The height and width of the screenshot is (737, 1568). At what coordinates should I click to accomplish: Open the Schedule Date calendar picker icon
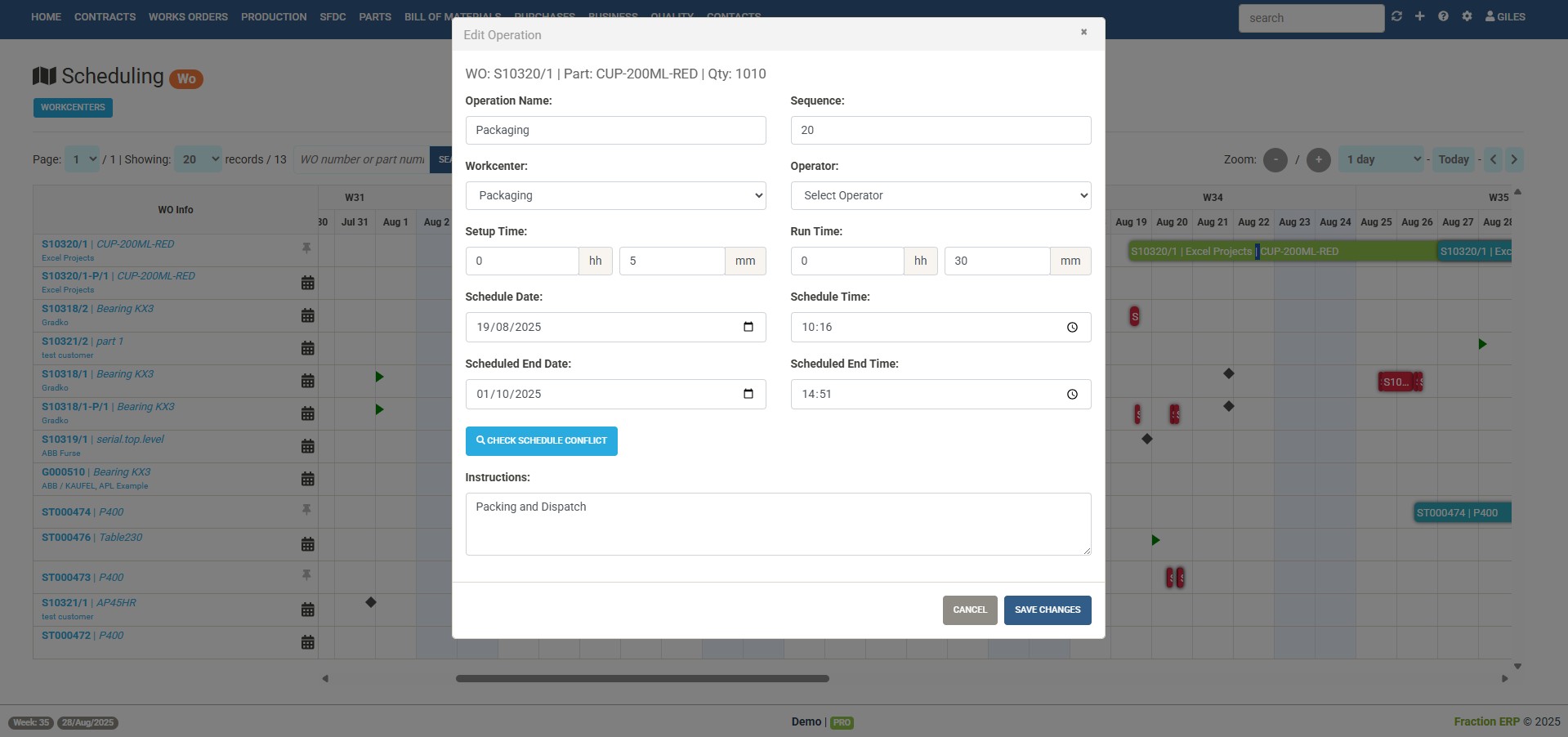click(749, 327)
